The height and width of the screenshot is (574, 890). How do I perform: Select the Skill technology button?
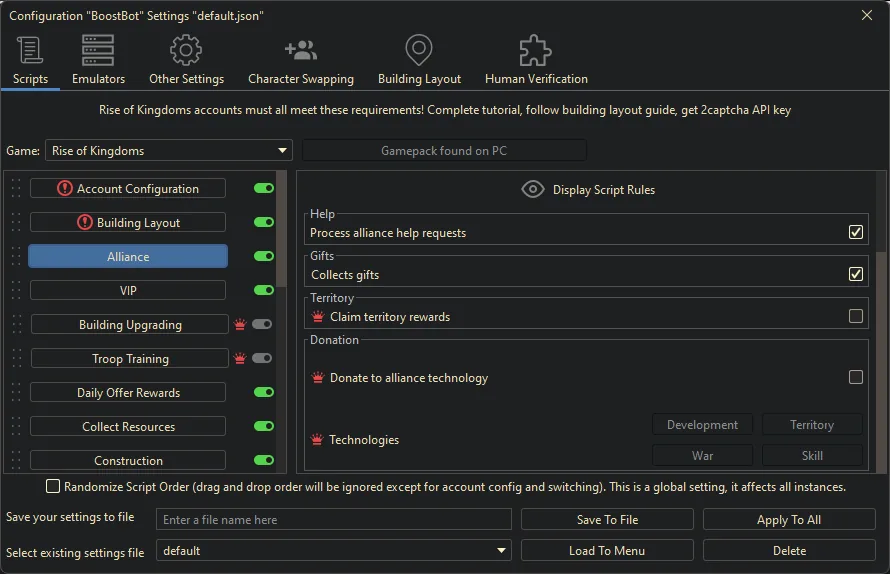coord(812,455)
